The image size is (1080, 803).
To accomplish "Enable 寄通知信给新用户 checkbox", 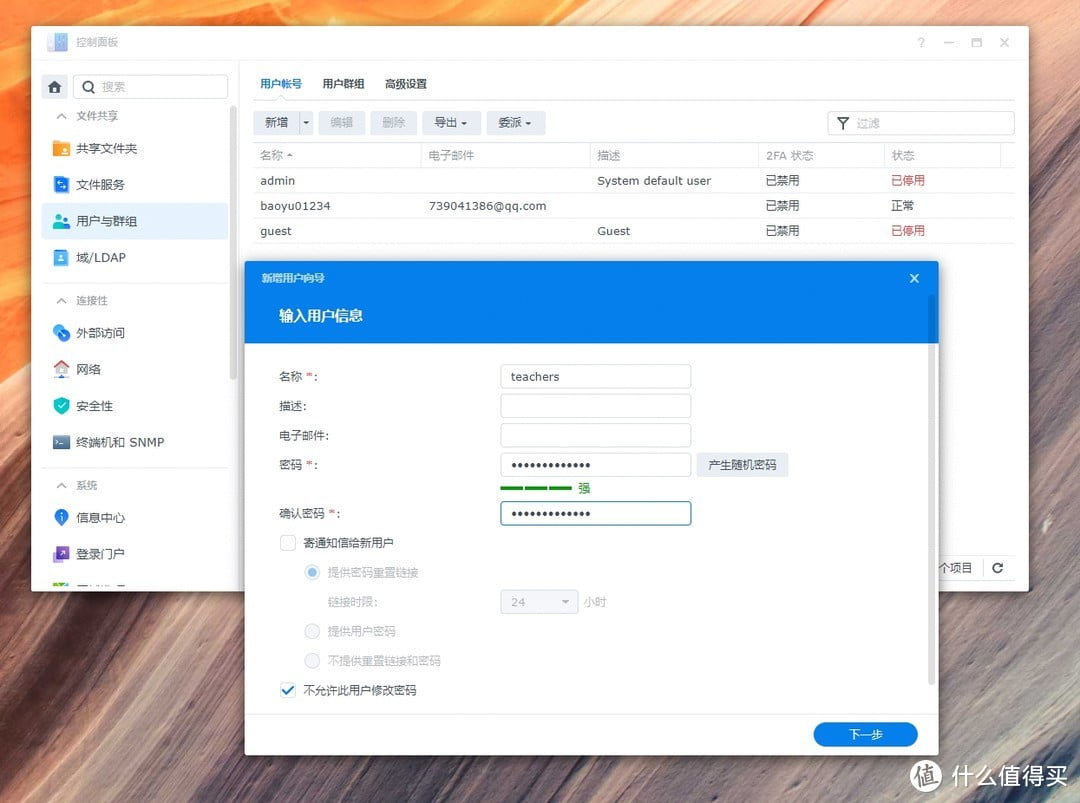I will 288,542.
